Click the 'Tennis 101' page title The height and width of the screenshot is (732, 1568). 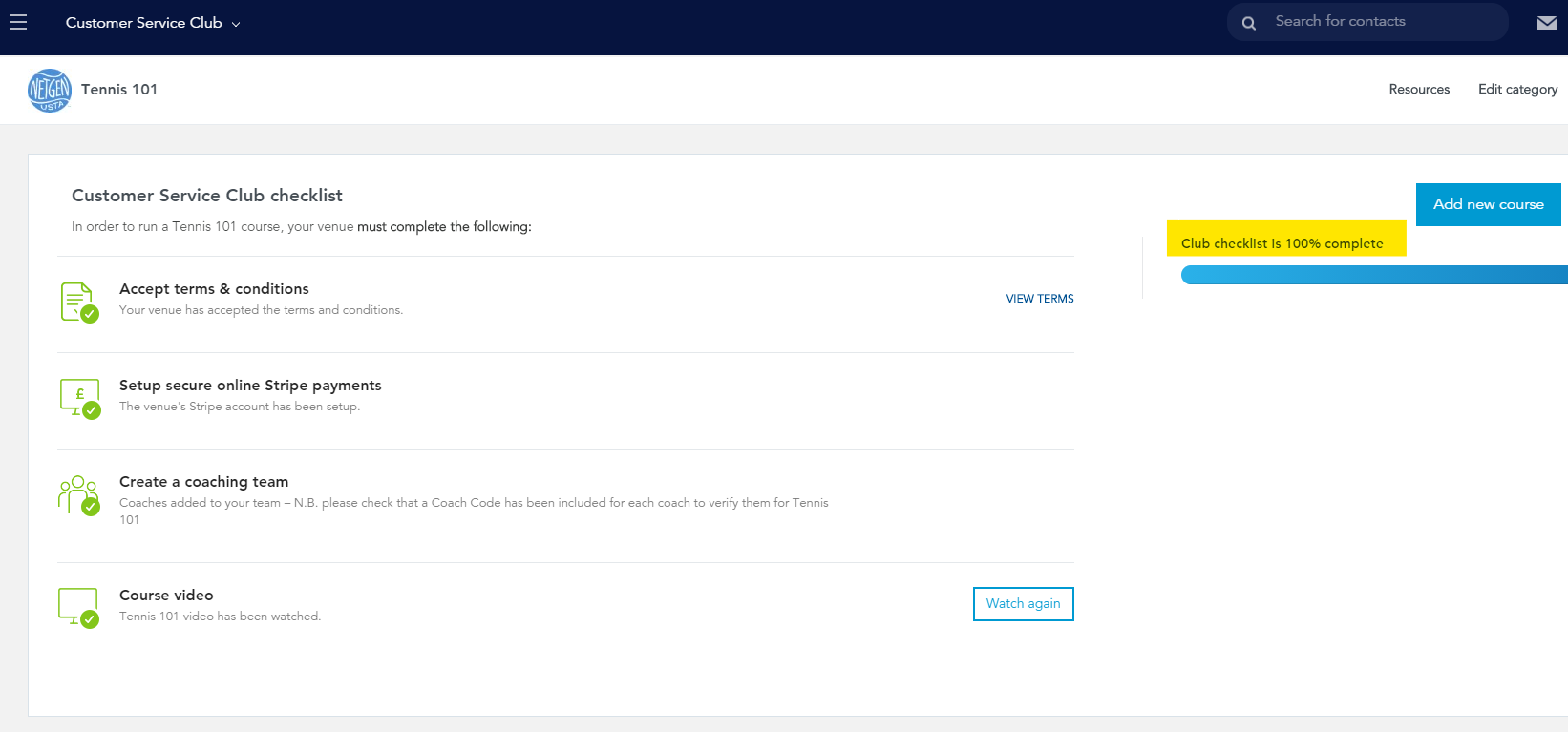119,90
